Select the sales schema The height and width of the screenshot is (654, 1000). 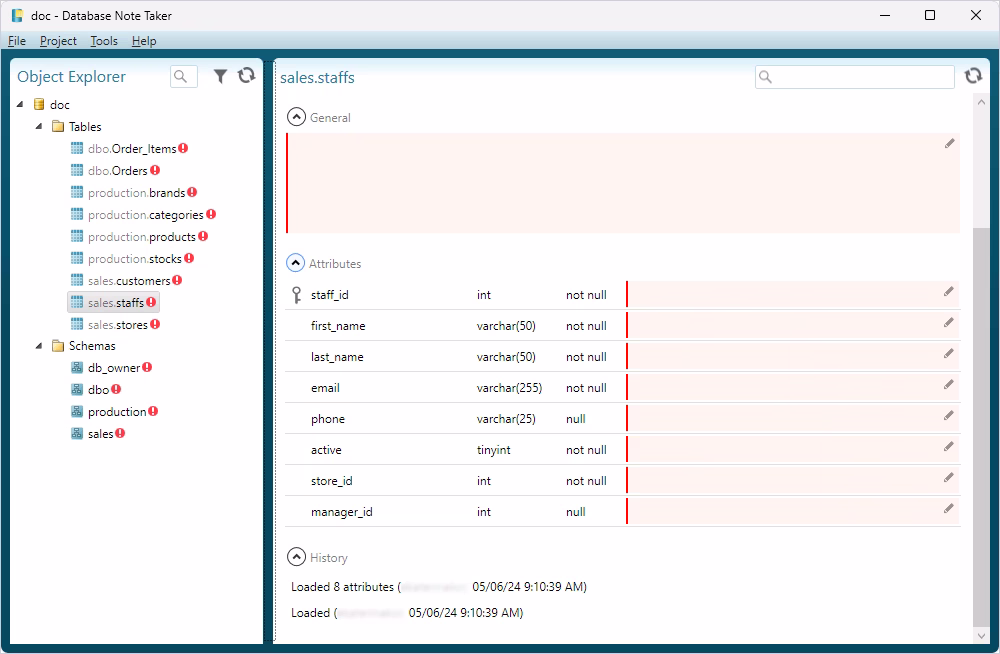pyautogui.click(x=101, y=434)
